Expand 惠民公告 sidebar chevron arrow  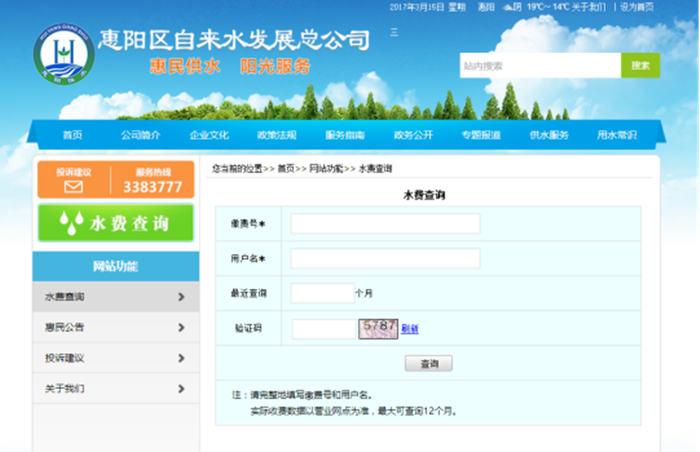[180, 327]
